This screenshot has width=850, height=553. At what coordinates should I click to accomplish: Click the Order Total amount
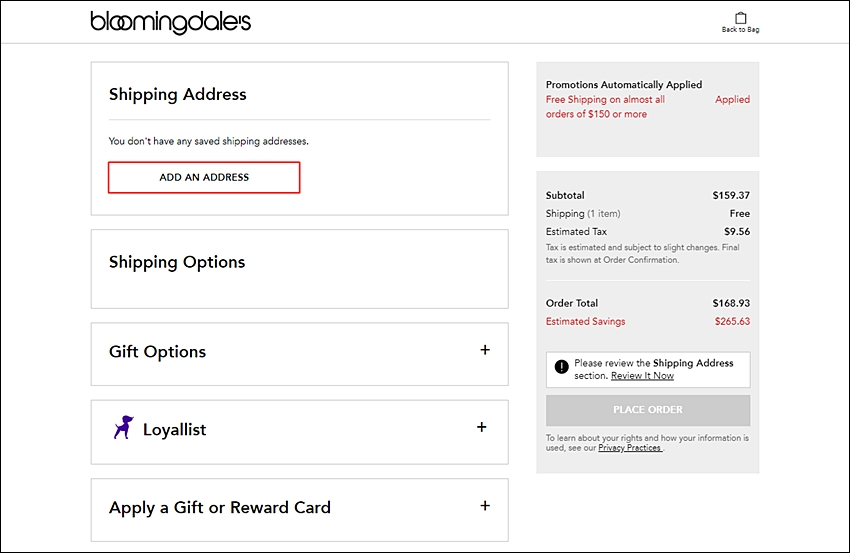(731, 303)
